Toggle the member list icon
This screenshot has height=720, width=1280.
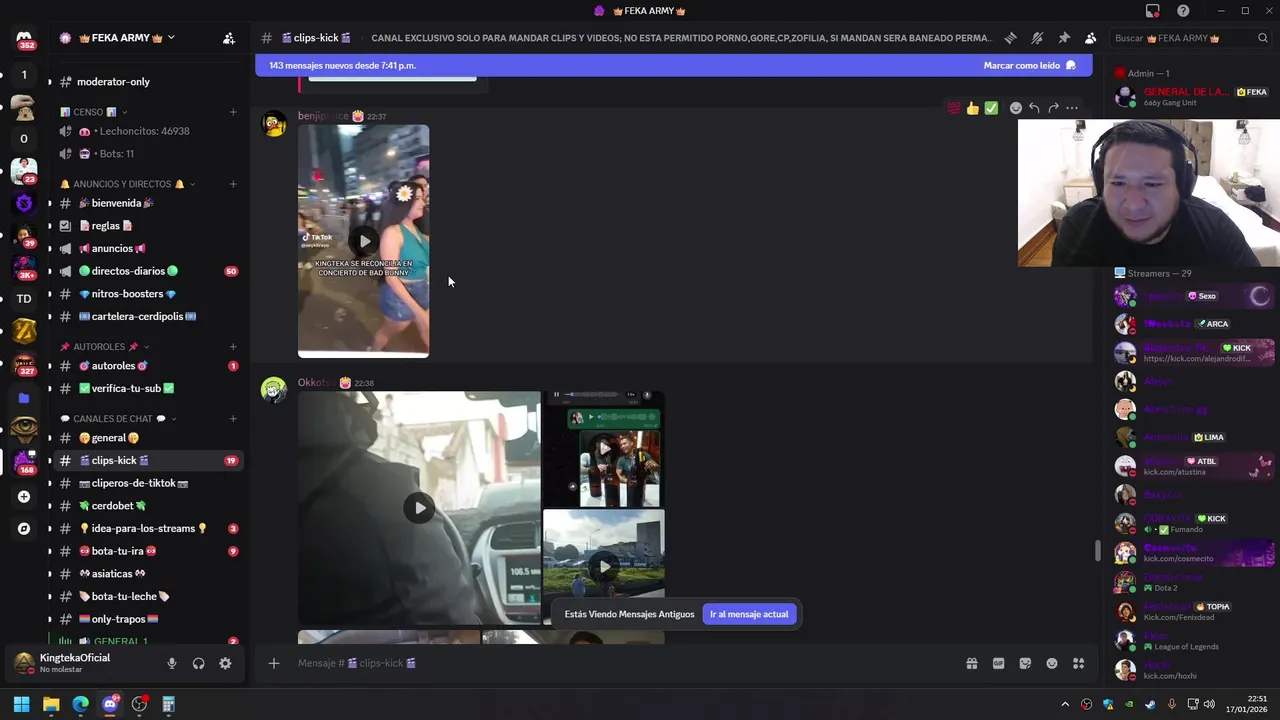tap(1090, 38)
